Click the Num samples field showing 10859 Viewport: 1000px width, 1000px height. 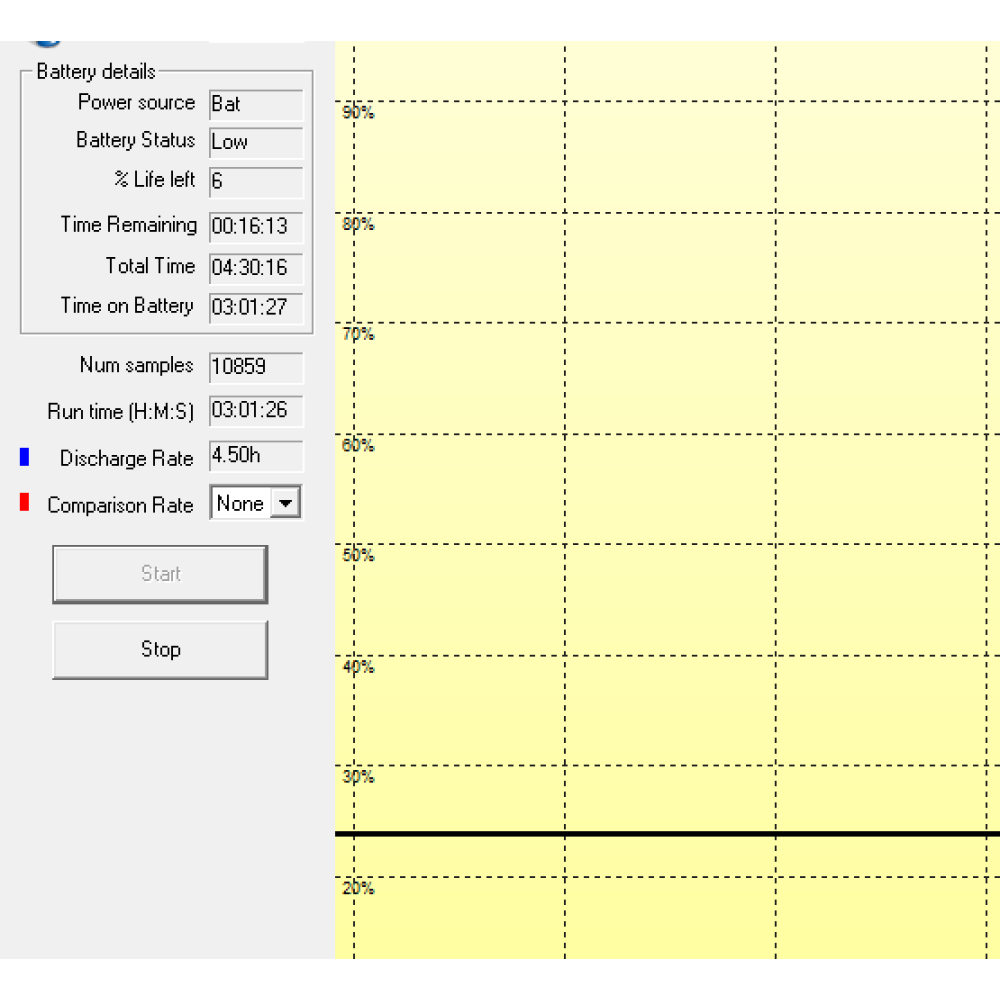point(256,366)
